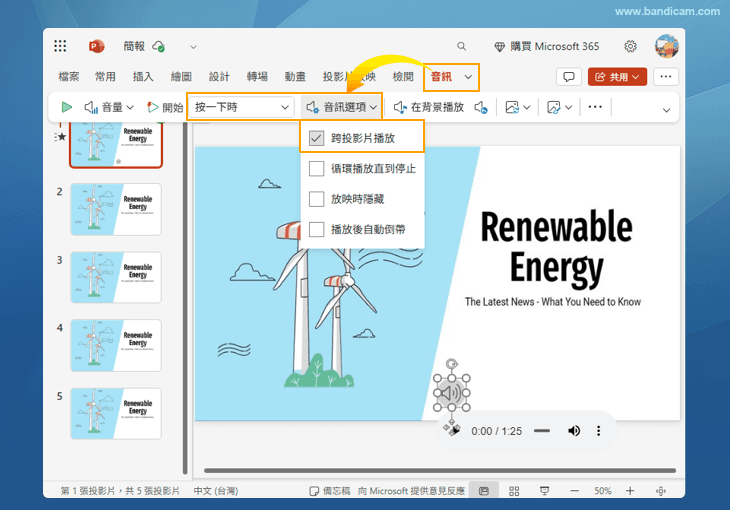This screenshot has height=510, width=730.
Task: Click the audio preview play icon
Action: pos(66,107)
